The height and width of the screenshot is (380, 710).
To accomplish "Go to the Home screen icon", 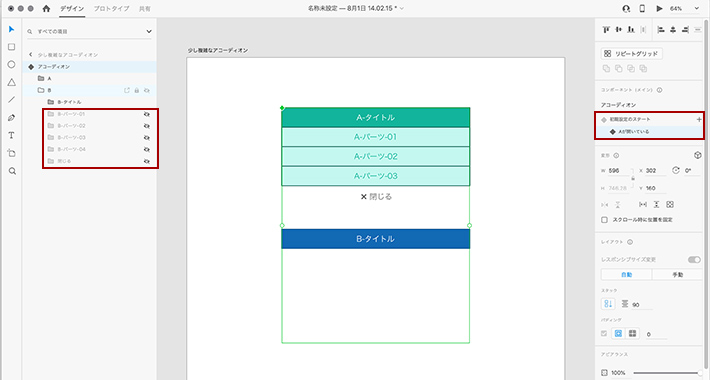I will coord(46,8).
